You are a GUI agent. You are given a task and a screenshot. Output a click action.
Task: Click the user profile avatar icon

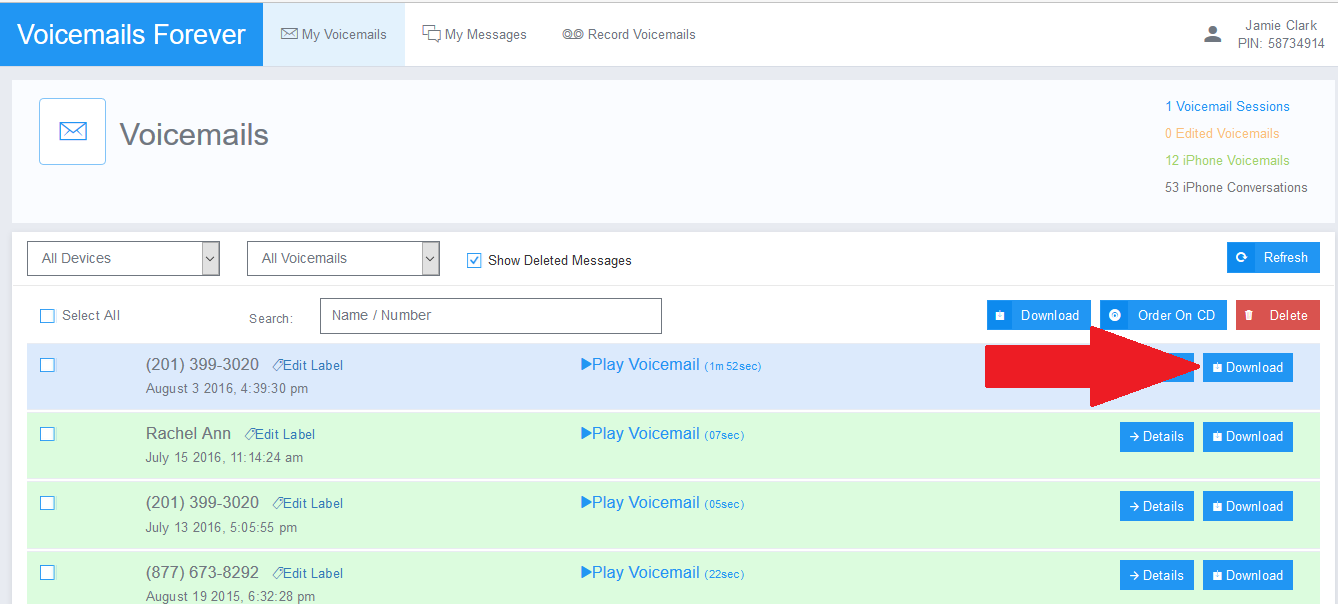(1212, 34)
